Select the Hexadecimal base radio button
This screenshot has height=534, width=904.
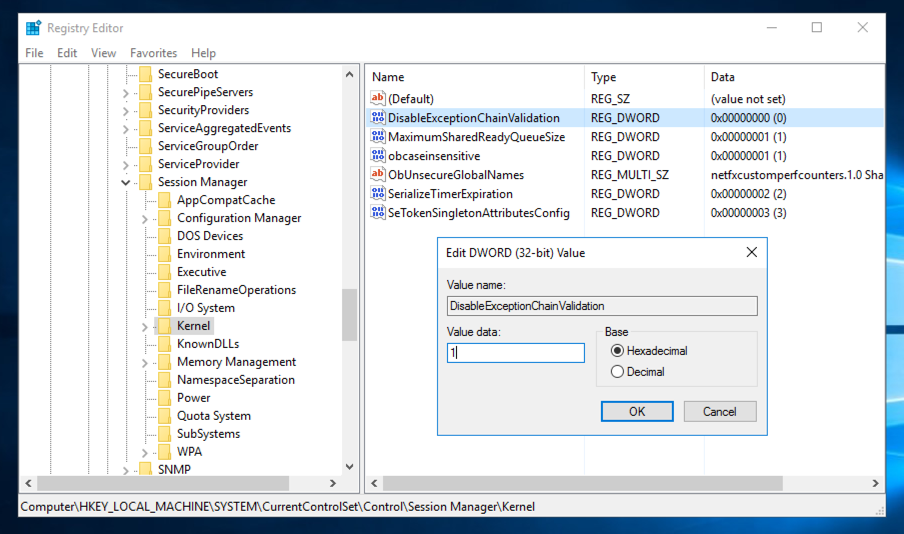617,351
